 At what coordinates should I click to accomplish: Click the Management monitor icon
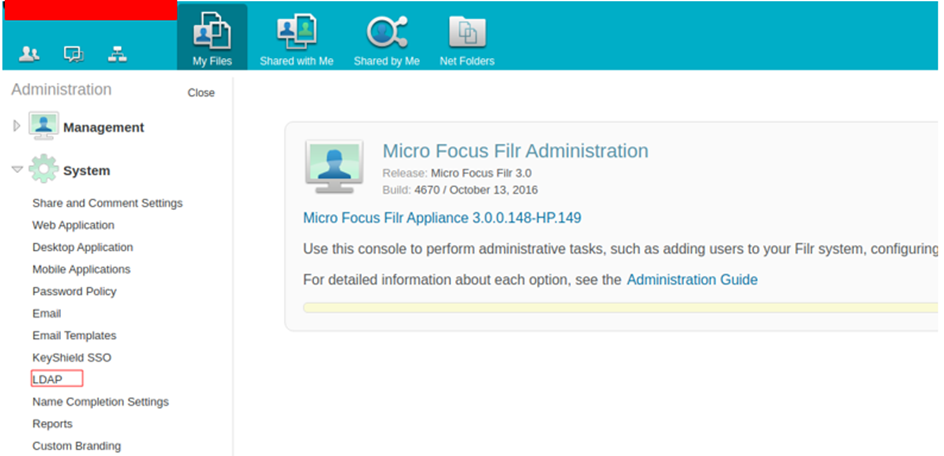(x=43, y=126)
